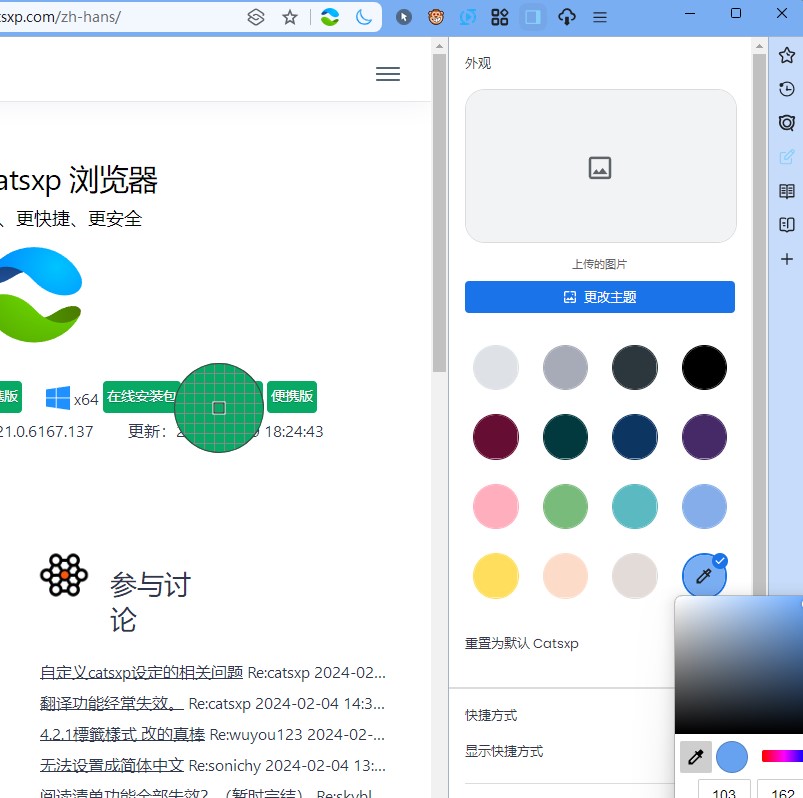Viewport: 803px width, 798px height.
Task: Click the 显示快捷方式 setting label
Action: point(504,751)
